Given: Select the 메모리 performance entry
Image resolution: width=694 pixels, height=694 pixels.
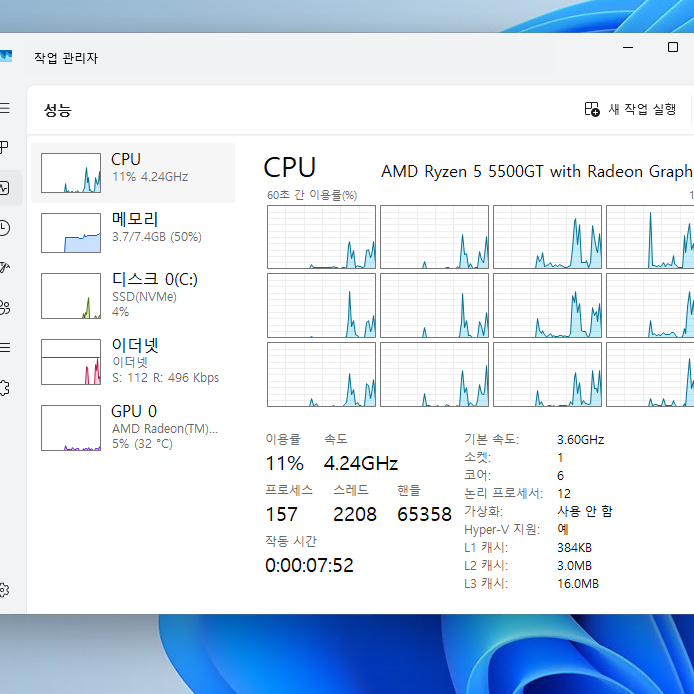Looking at the screenshot, I should tap(133, 232).
